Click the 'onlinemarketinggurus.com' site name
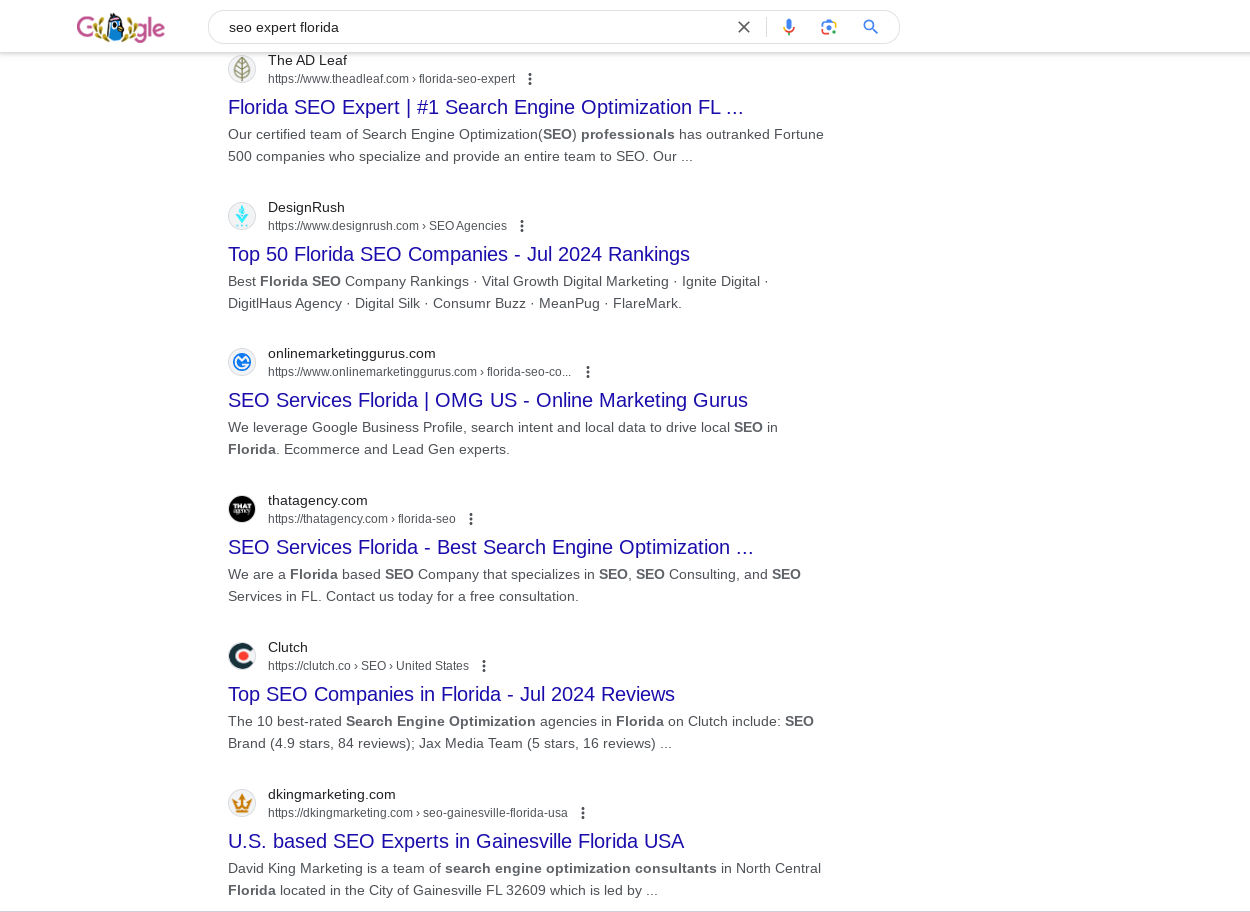1250x912 pixels. [x=352, y=353]
